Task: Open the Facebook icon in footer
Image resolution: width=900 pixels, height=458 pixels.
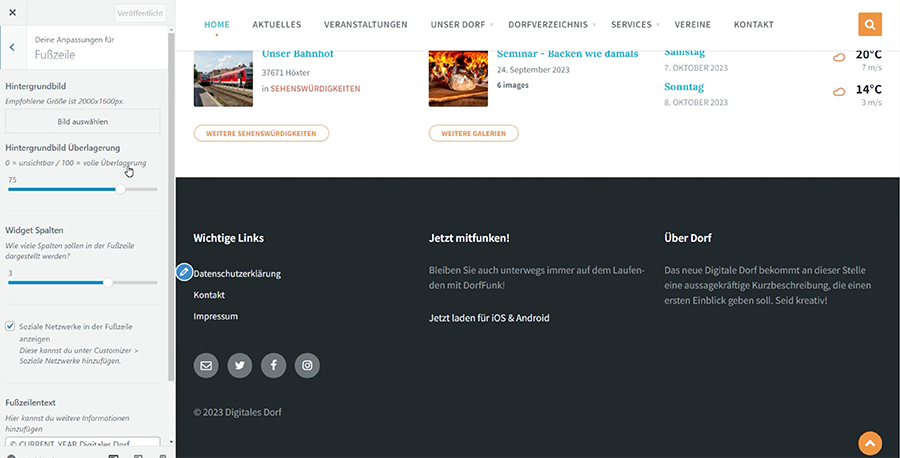Action: click(x=273, y=366)
